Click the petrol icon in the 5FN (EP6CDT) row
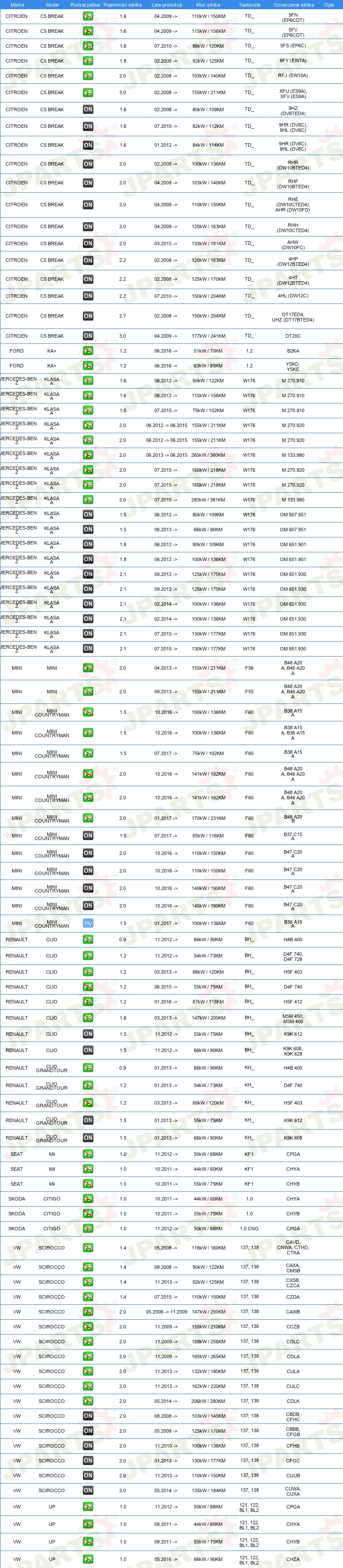The width and height of the screenshot is (343, 1568). (88, 17)
